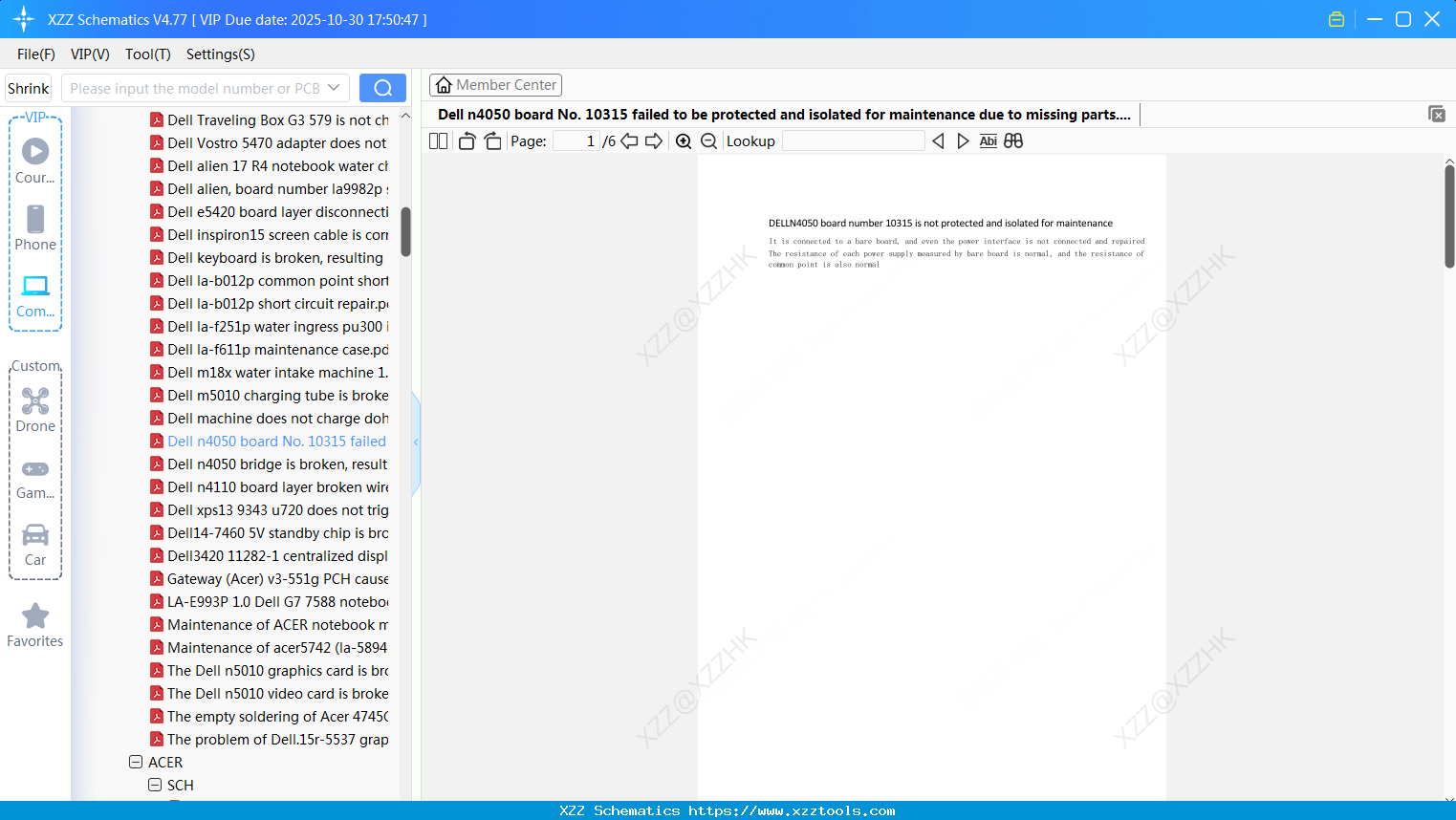Open 'Dell14-7460 5V standby chip' file
1456x820 pixels.
(x=269, y=533)
